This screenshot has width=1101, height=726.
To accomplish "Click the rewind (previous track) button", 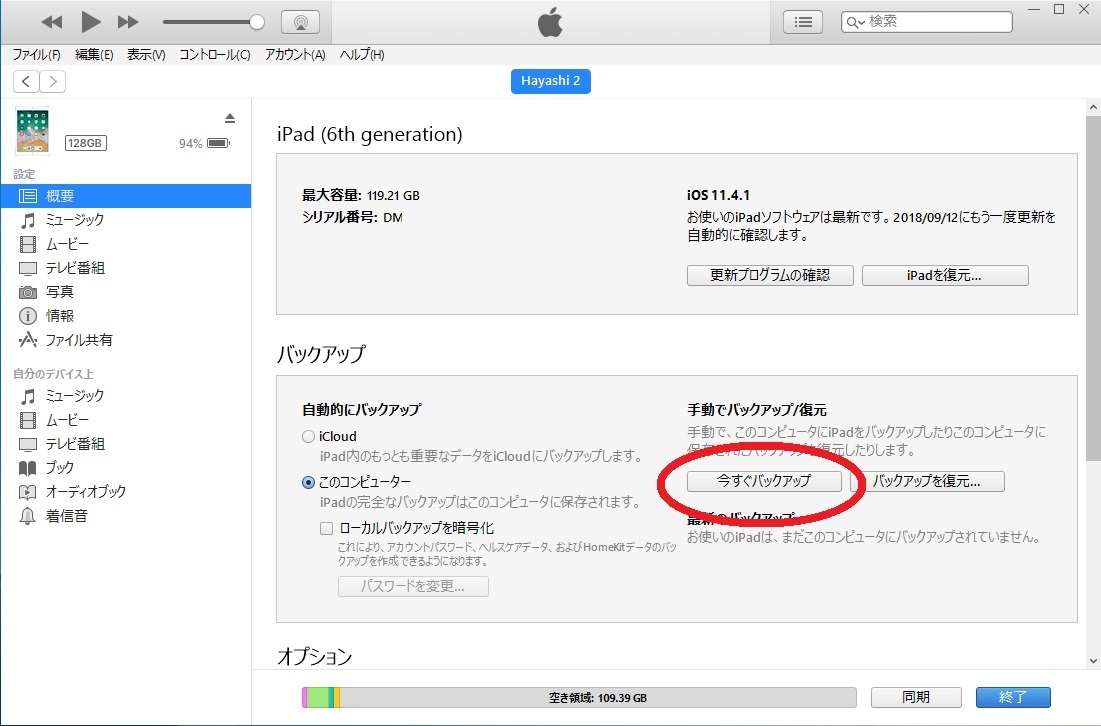I will point(52,22).
